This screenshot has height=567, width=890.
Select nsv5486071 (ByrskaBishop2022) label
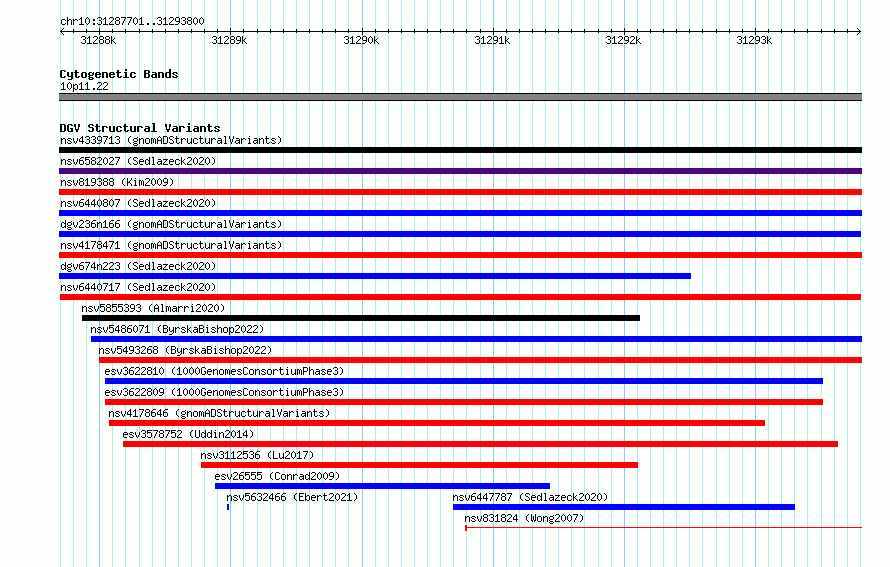(x=177, y=329)
